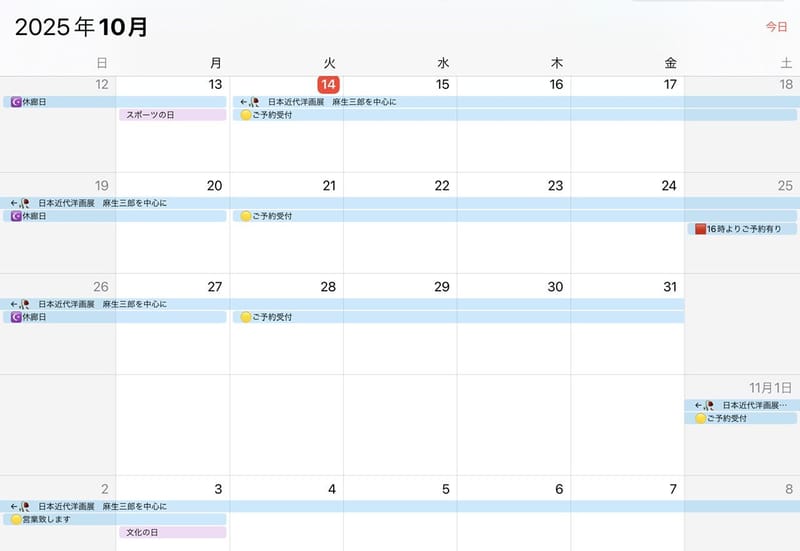
Task: Click the exhibition icon on November 1 日本近代洋画展
Action: [709, 406]
